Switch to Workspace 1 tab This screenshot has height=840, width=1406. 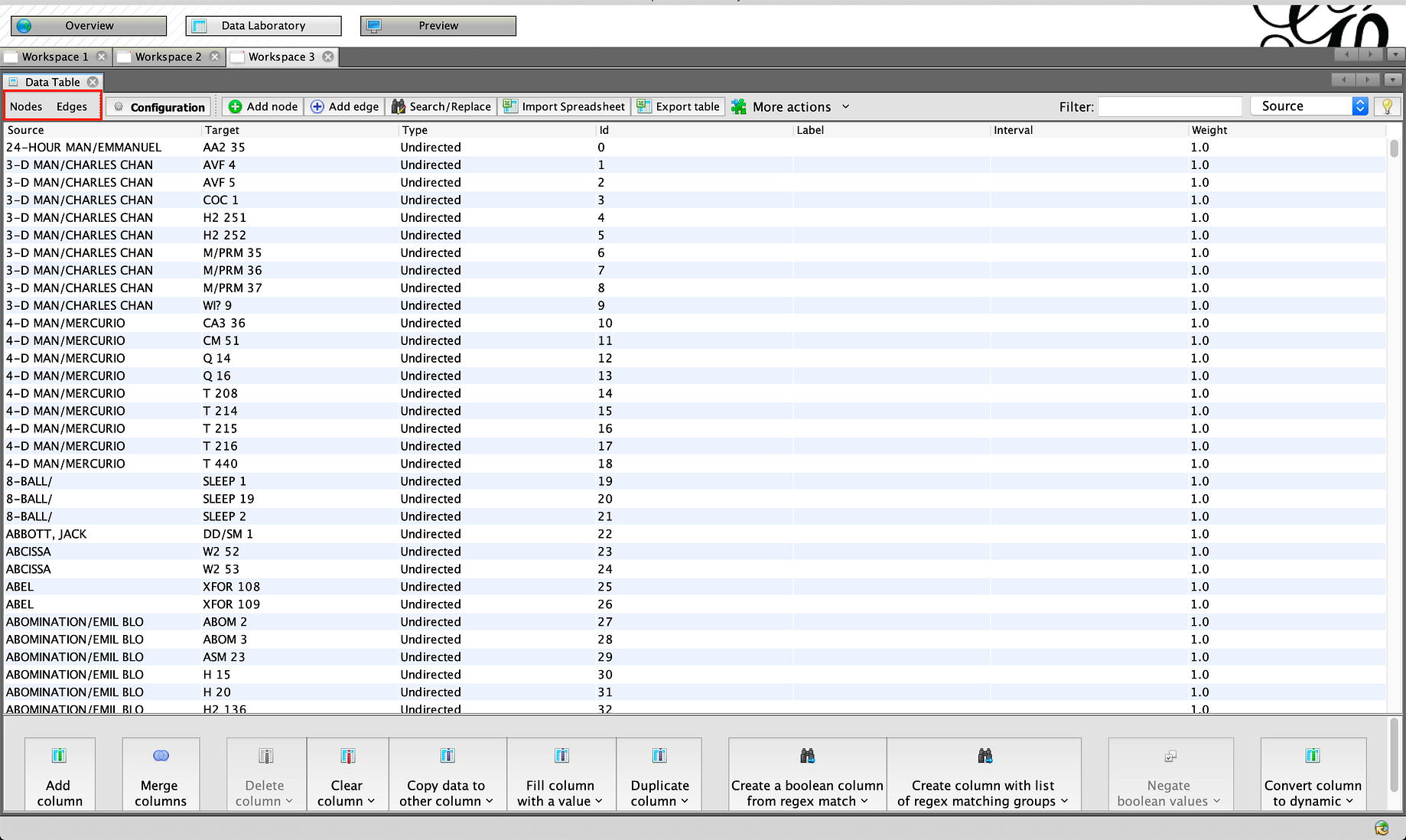coord(54,57)
